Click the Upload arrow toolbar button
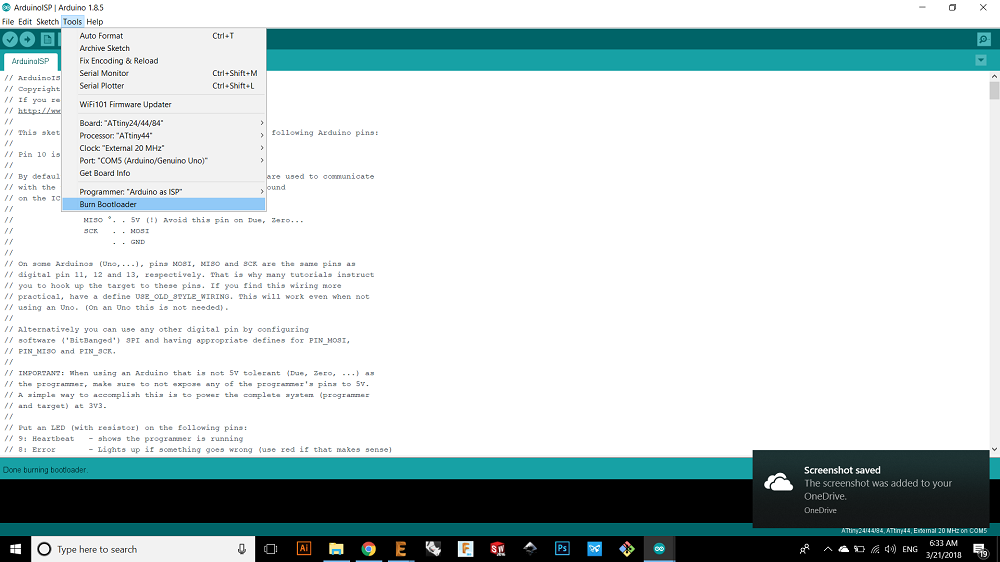The image size is (1000, 562). click(27, 40)
